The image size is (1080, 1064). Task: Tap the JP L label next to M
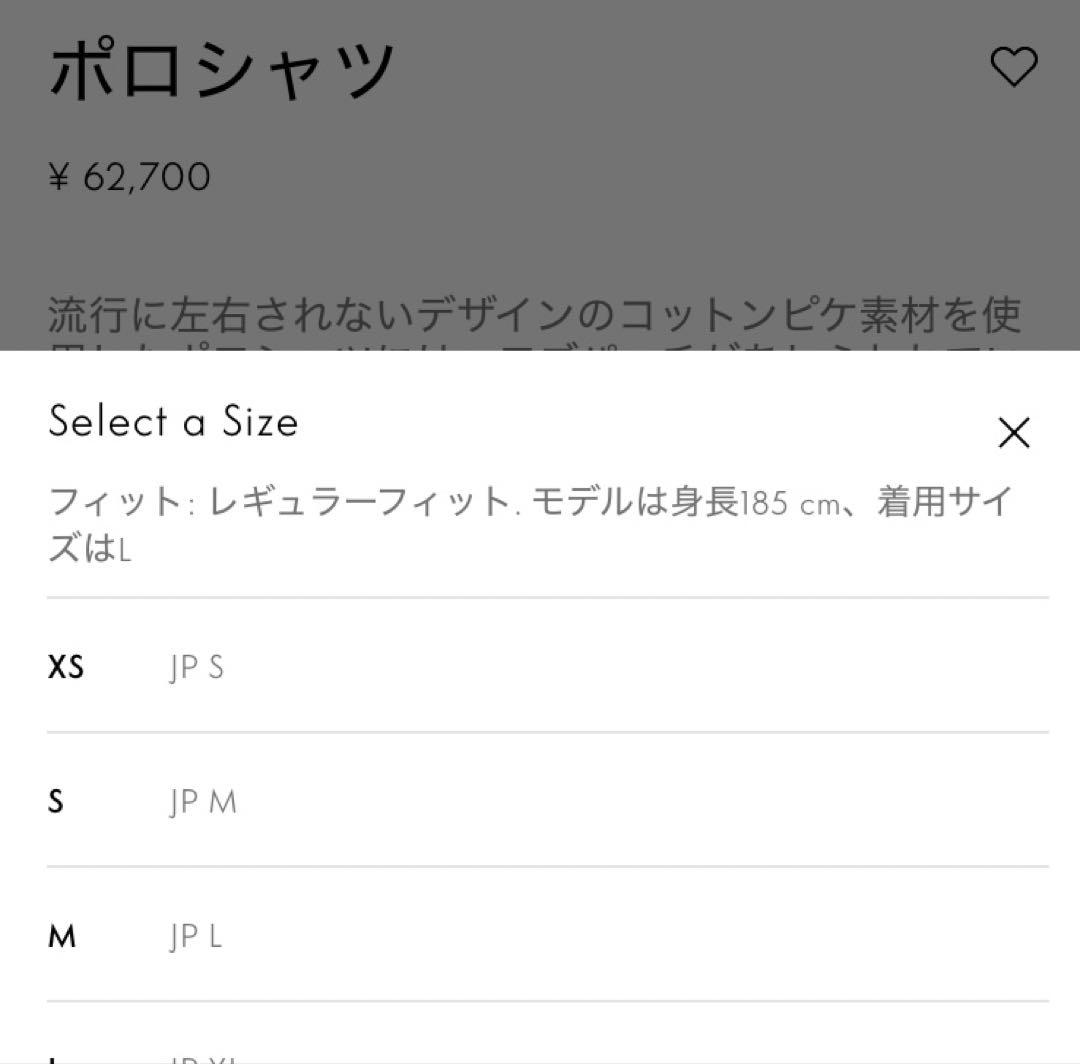point(196,936)
